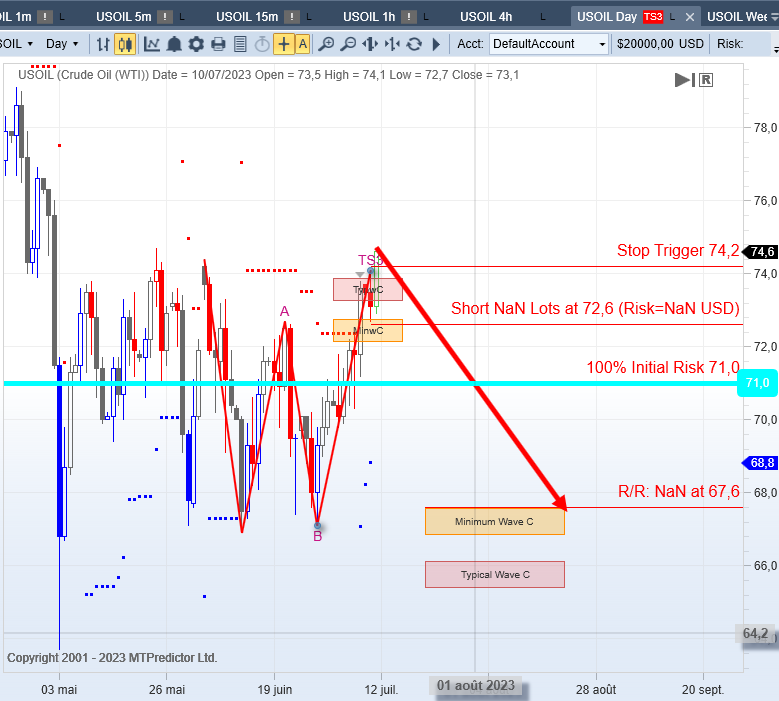Toggle the auto 'A' mode button

(303, 44)
